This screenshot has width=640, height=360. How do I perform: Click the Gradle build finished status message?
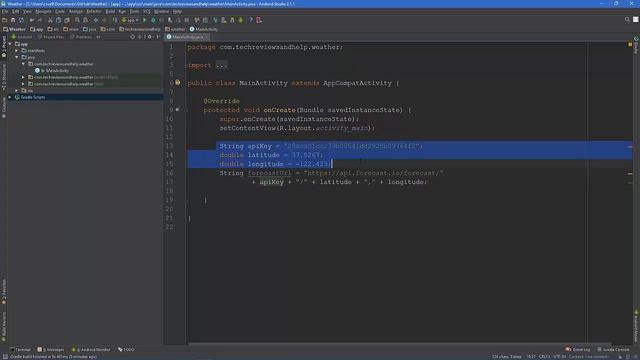[53, 357]
